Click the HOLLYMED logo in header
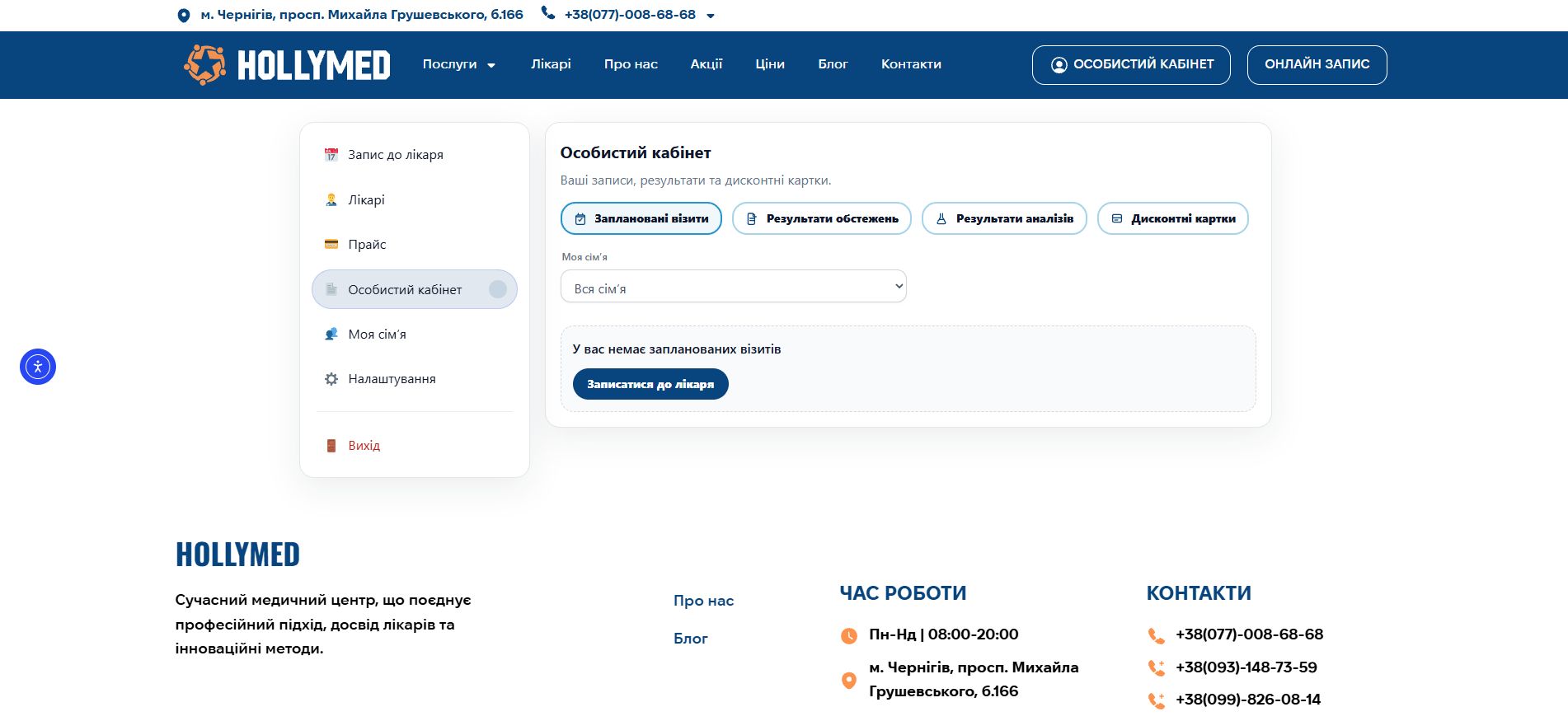1568x721 pixels. click(287, 65)
